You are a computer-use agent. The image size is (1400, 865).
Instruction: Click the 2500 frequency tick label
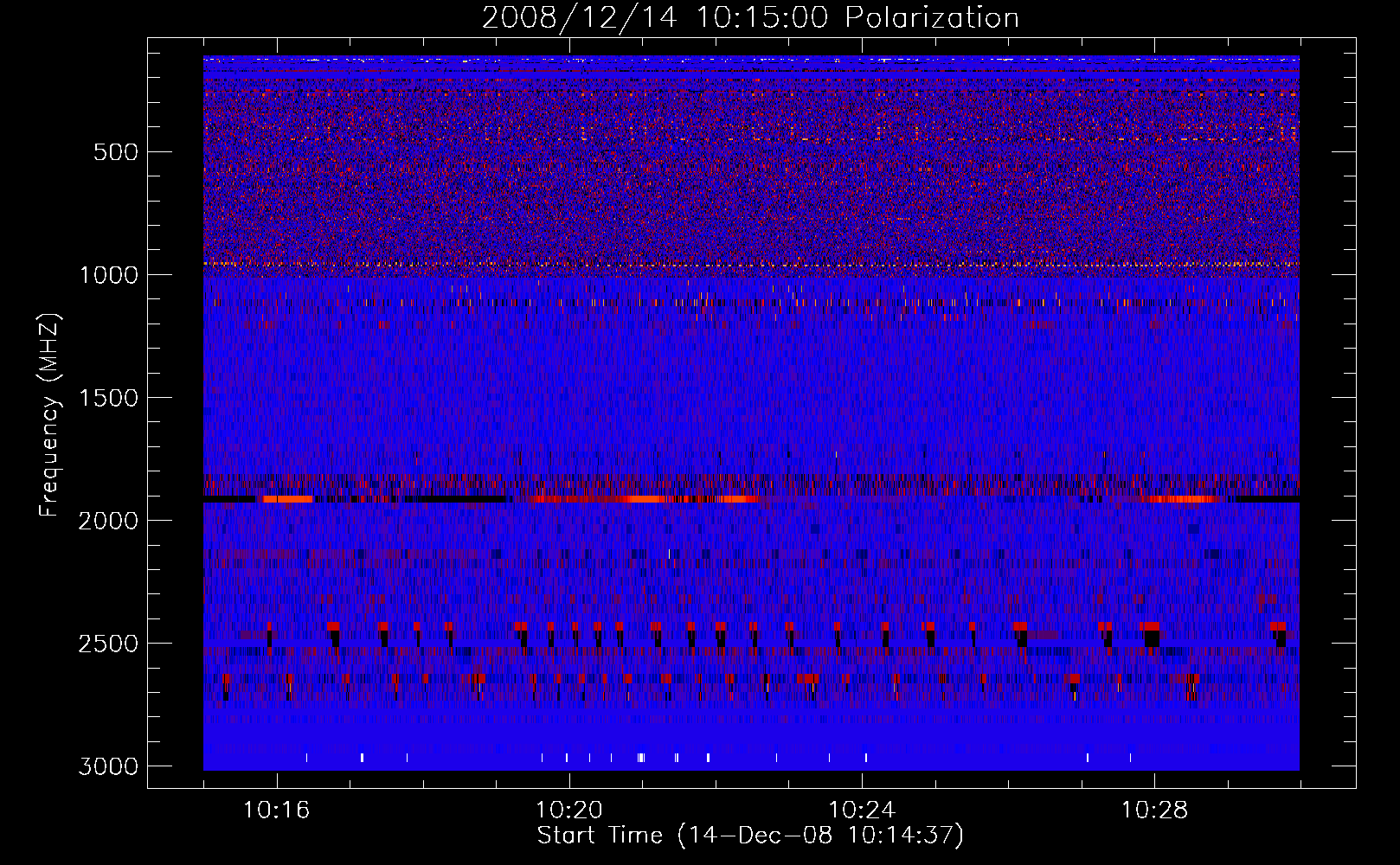click(x=108, y=644)
